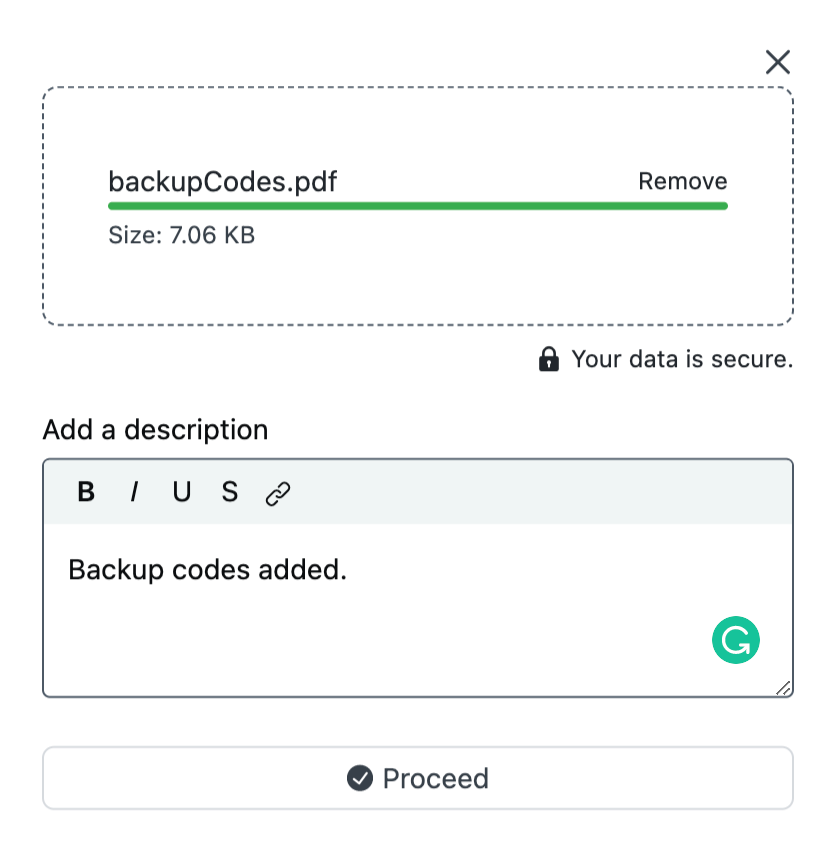Click the description box resize handle
Screen dimensions: 838x860
pos(783,687)
